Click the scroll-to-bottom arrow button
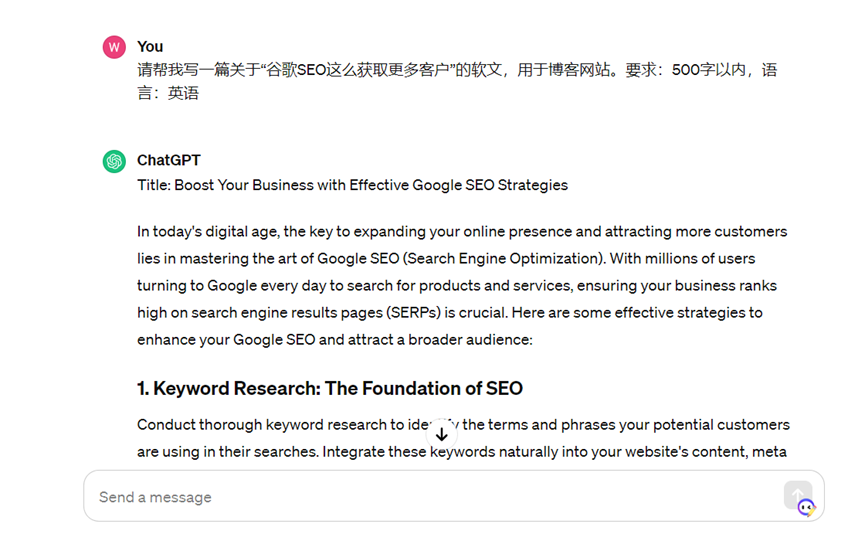This screenshot has width=865, height=534. pos(442,435)
